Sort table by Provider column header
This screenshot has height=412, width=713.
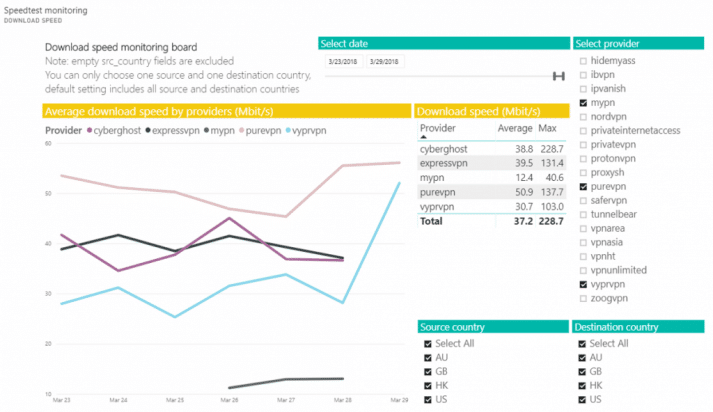click(437, 128)
